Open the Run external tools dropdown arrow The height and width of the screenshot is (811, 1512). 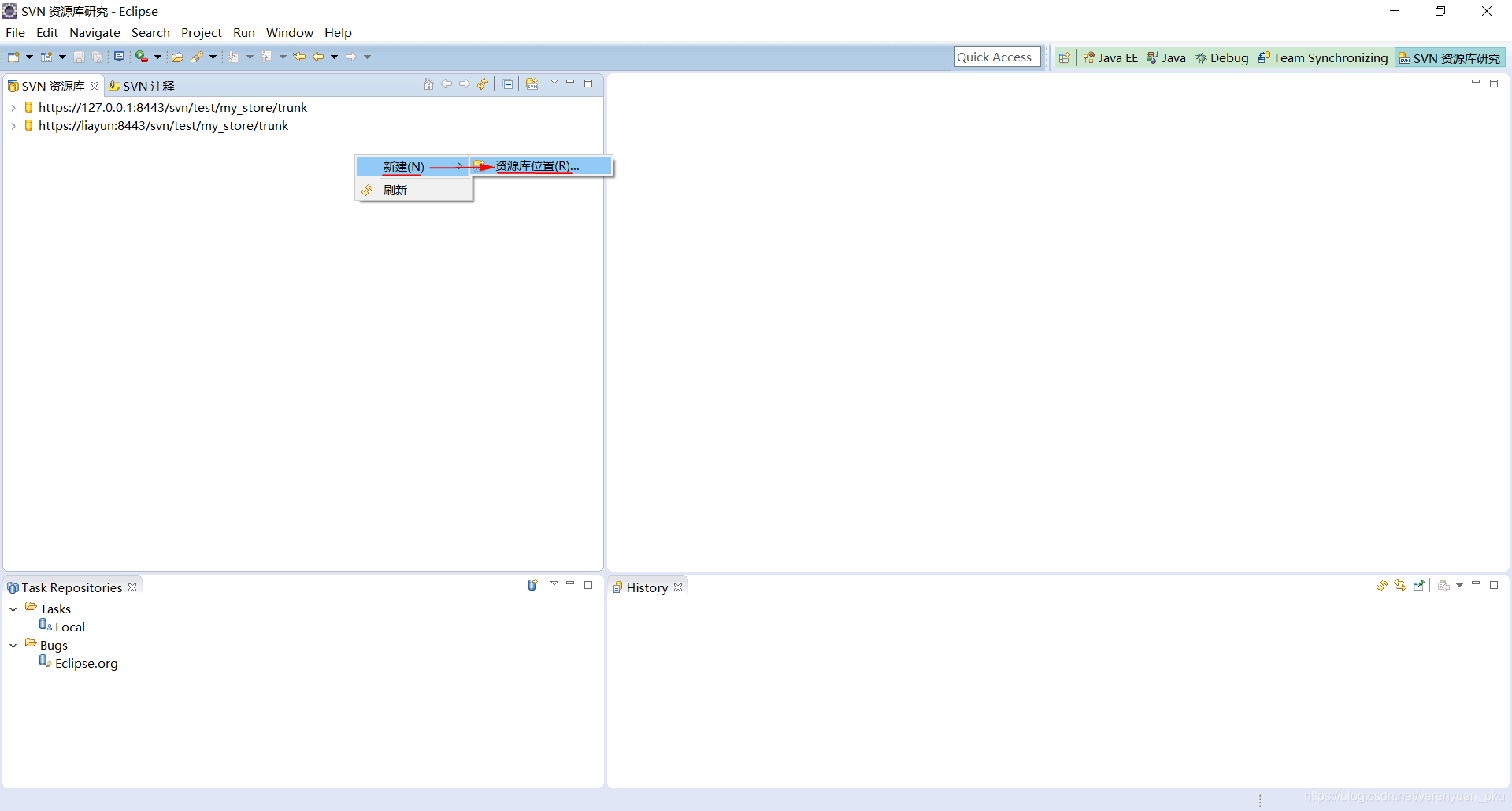coord(157,57)
